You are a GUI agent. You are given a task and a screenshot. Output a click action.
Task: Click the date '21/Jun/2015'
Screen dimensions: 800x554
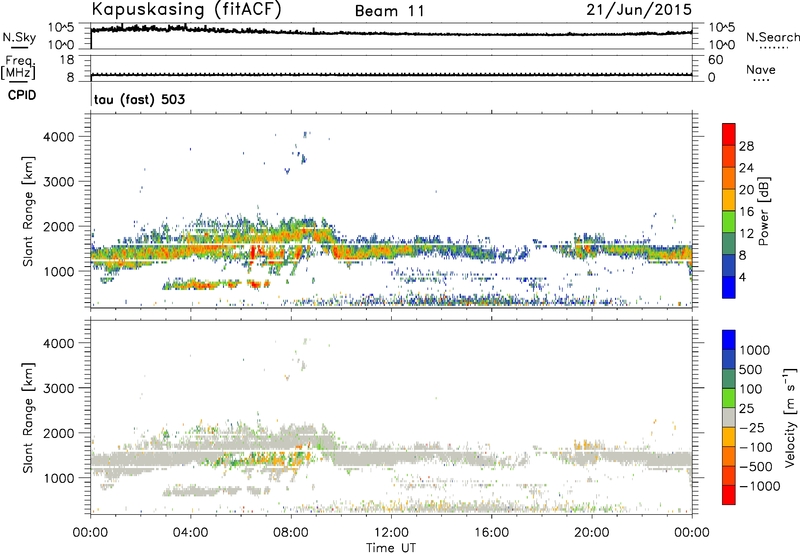point(639,10)
